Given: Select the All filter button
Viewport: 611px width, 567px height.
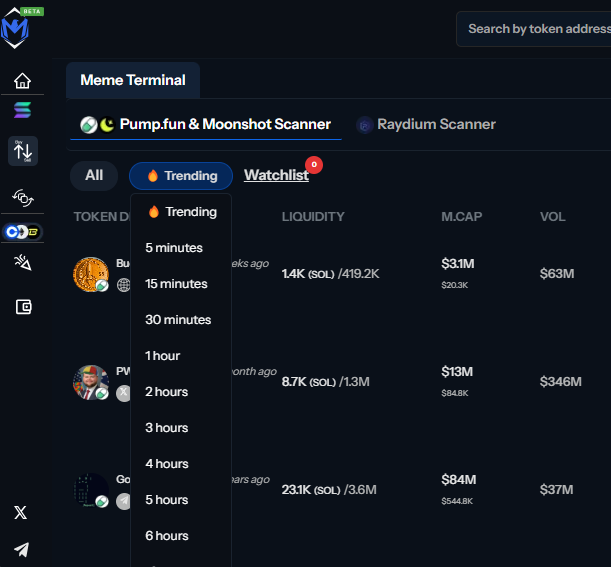Looking at the screenshot, I should (x=94, y=175).
